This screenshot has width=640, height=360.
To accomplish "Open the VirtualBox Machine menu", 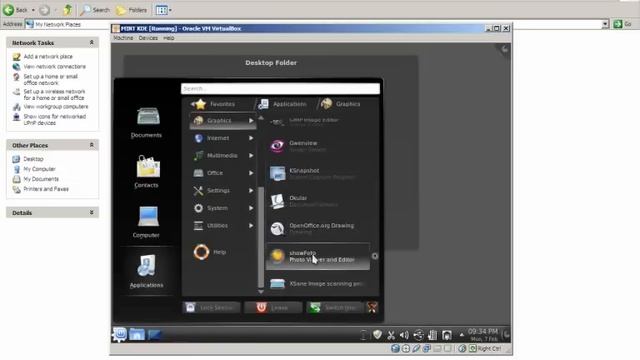I will click(123, 38).
